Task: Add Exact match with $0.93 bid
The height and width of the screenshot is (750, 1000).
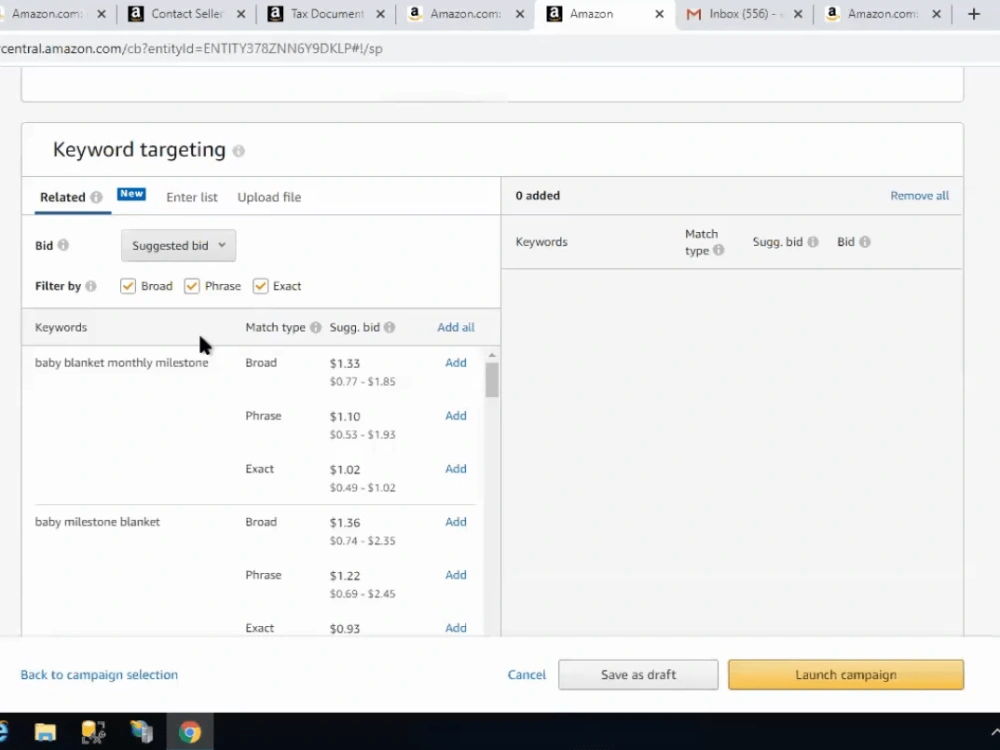Action: [x=456, y=628]
